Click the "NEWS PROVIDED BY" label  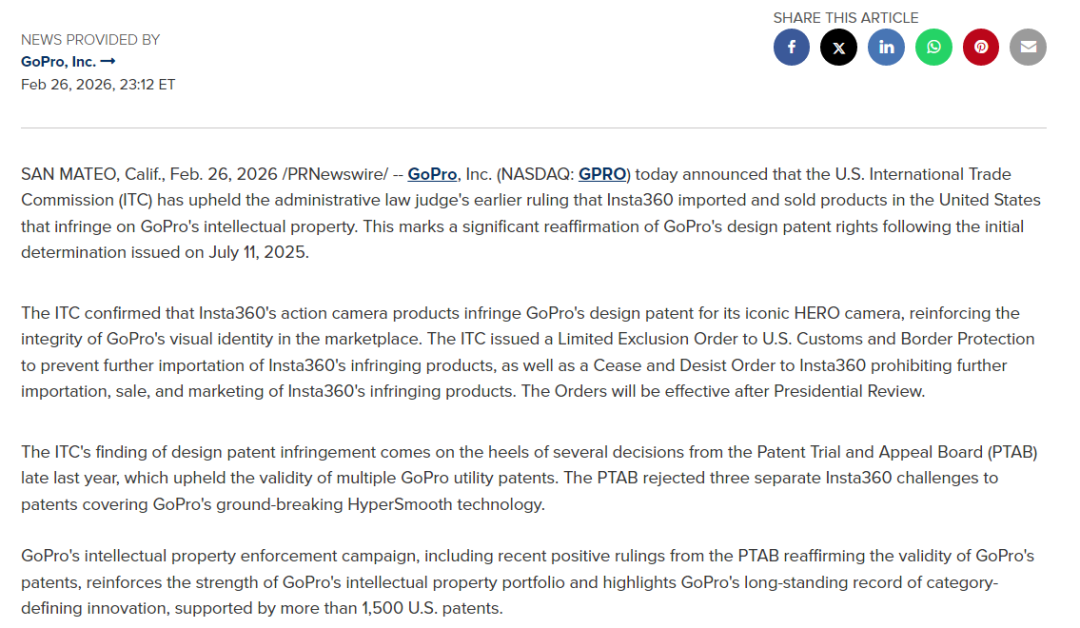pyautogui.click(x=90, y=40)
